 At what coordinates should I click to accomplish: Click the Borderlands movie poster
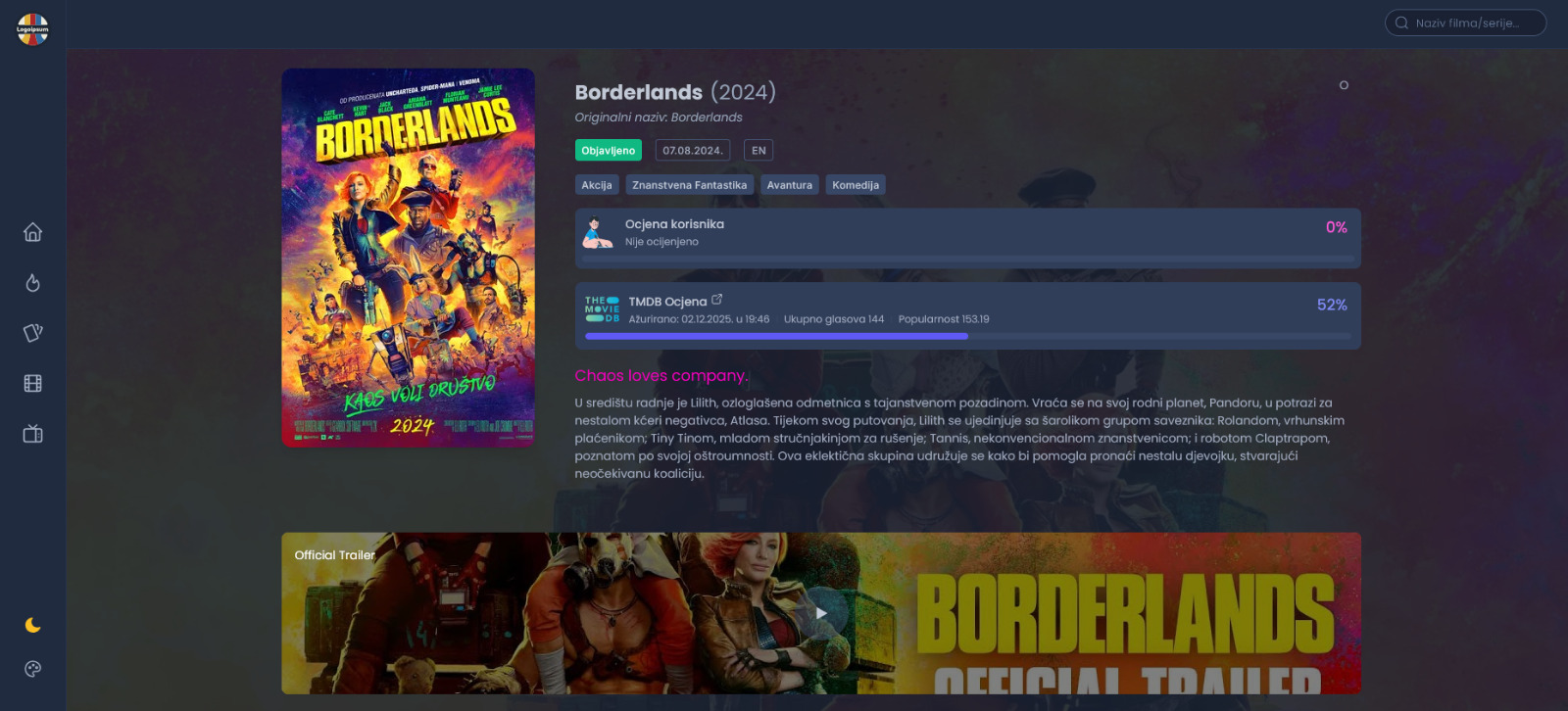click(408, 258)
